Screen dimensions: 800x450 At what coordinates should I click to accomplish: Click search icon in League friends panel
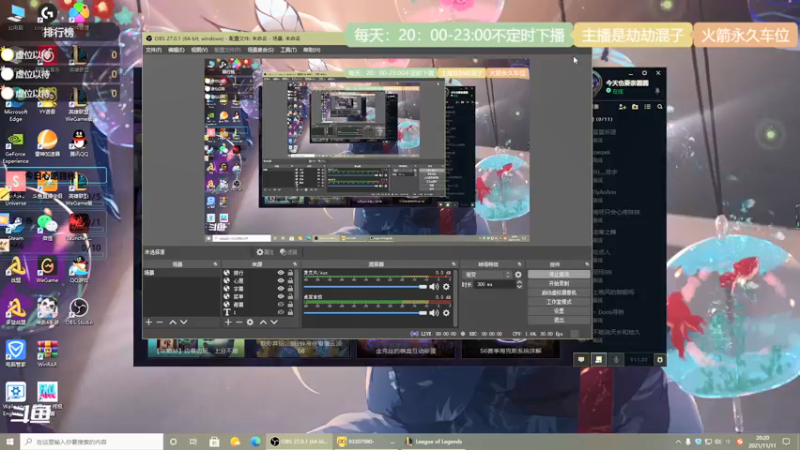click(x=660, y=107)
